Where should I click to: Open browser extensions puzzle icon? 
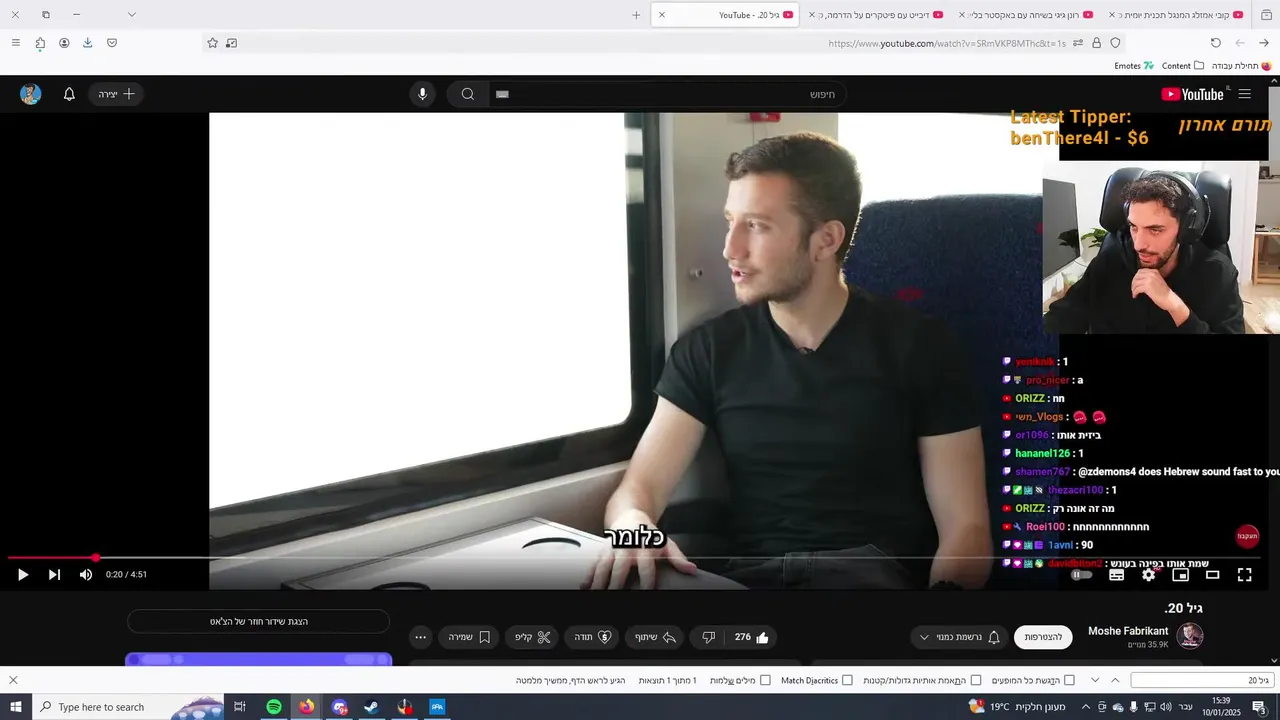(x=40, y=43)
